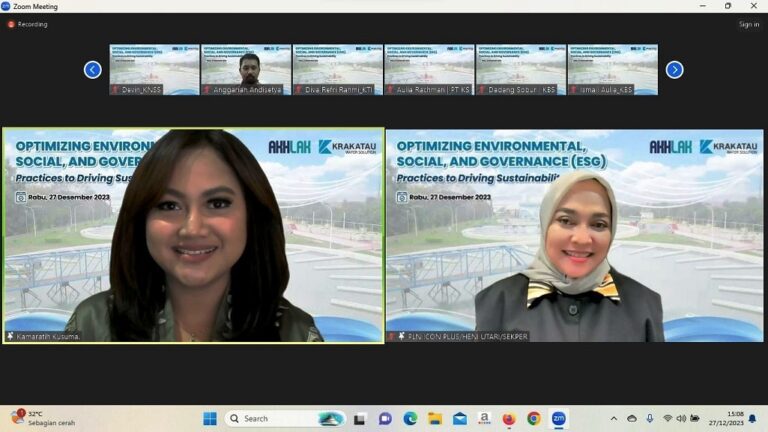Select Devin_KNSS participant thumbnail

click(x=154, y=70)
